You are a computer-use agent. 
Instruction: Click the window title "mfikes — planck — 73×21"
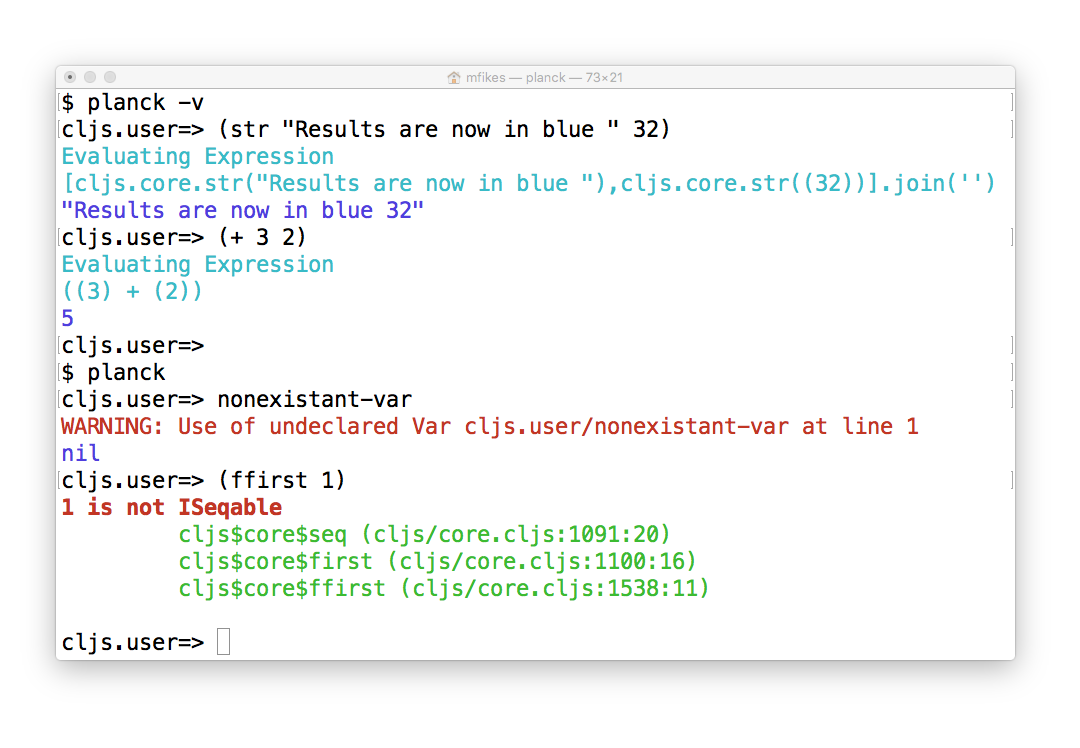[x=544, y=78]
